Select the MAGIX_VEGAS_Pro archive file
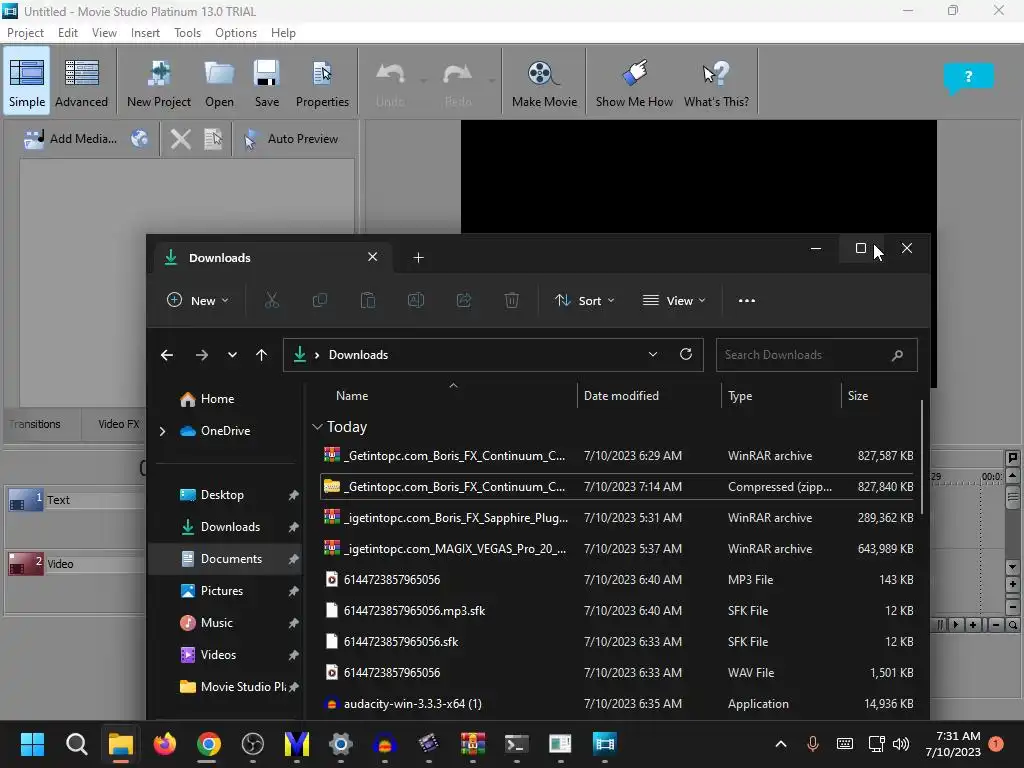Viewport: 1024px width, 768px height. (x=618, y=549)
